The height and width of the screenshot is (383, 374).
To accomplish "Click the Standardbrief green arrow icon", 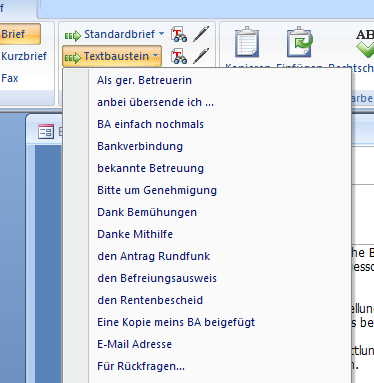I will click(x=73, y=35).
